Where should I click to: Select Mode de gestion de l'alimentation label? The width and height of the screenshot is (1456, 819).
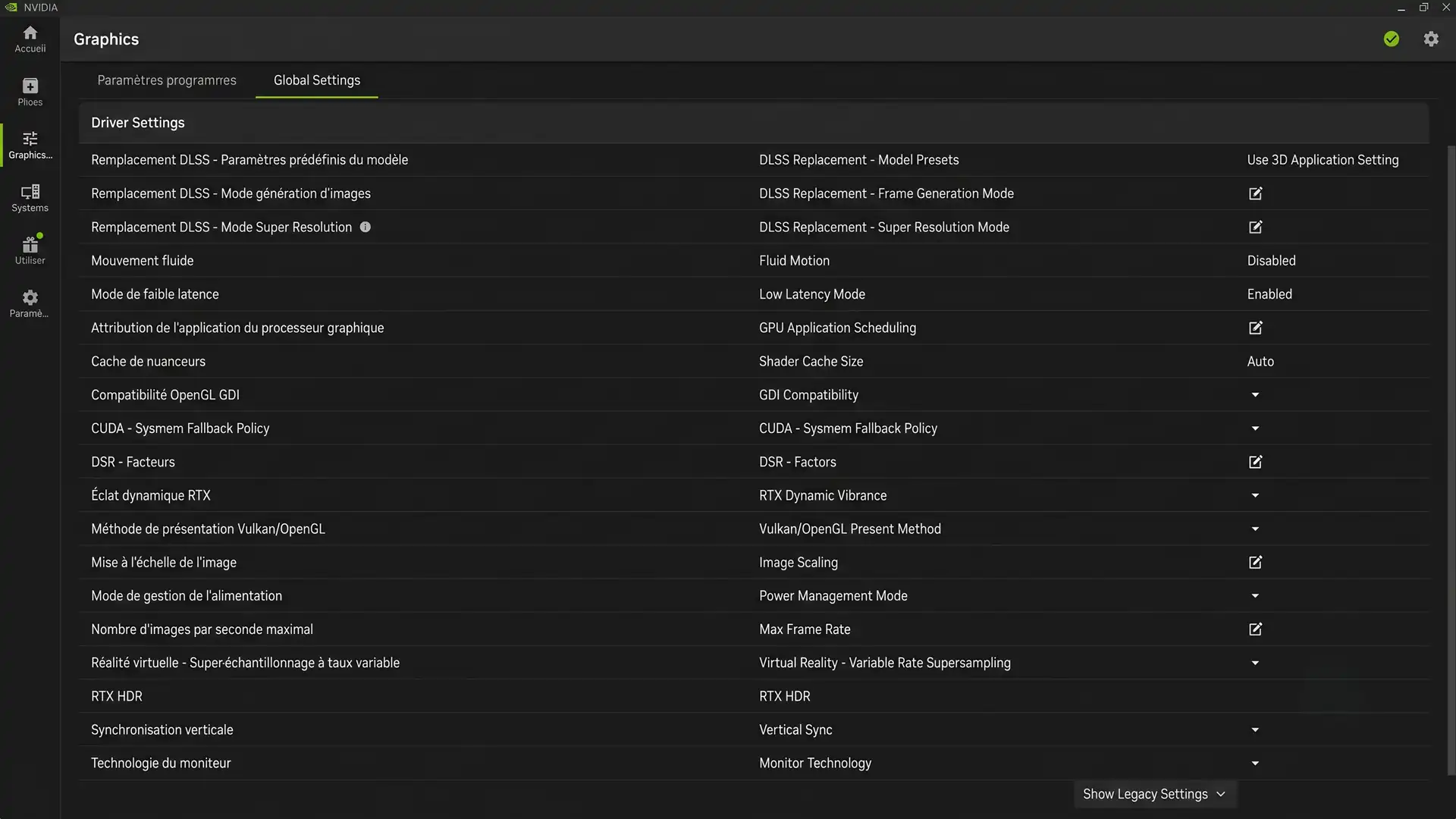(x=187, y=596)
